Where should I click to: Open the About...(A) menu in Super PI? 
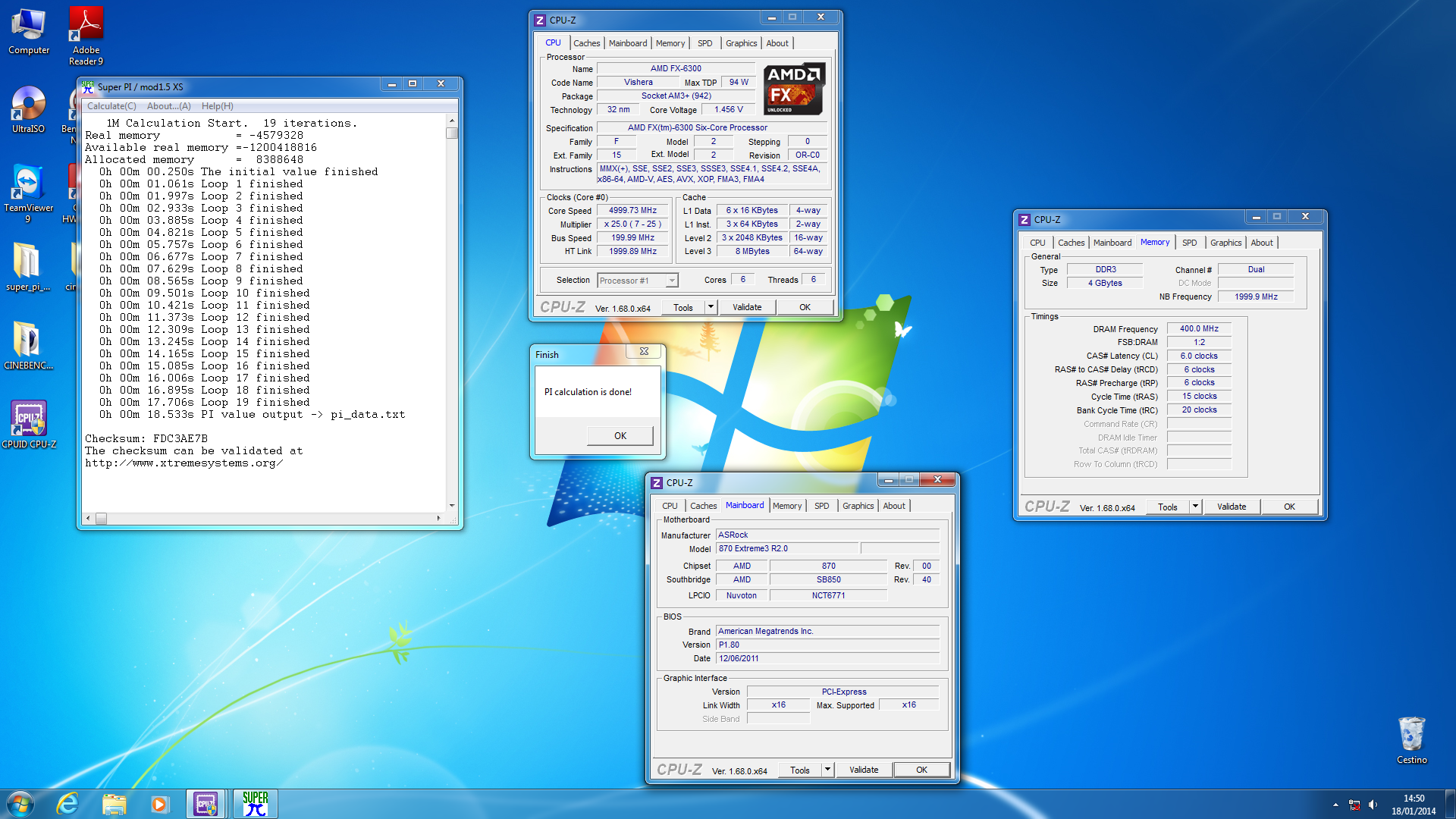tap(169, 106)
